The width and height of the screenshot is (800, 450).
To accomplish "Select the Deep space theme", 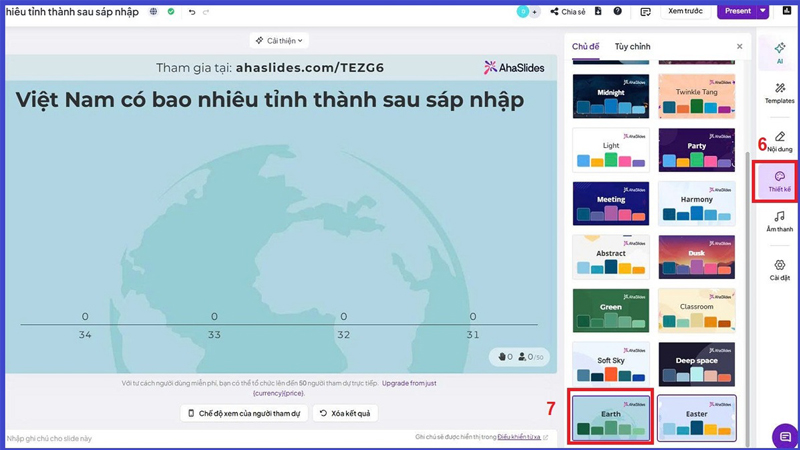I will [696, 364].
